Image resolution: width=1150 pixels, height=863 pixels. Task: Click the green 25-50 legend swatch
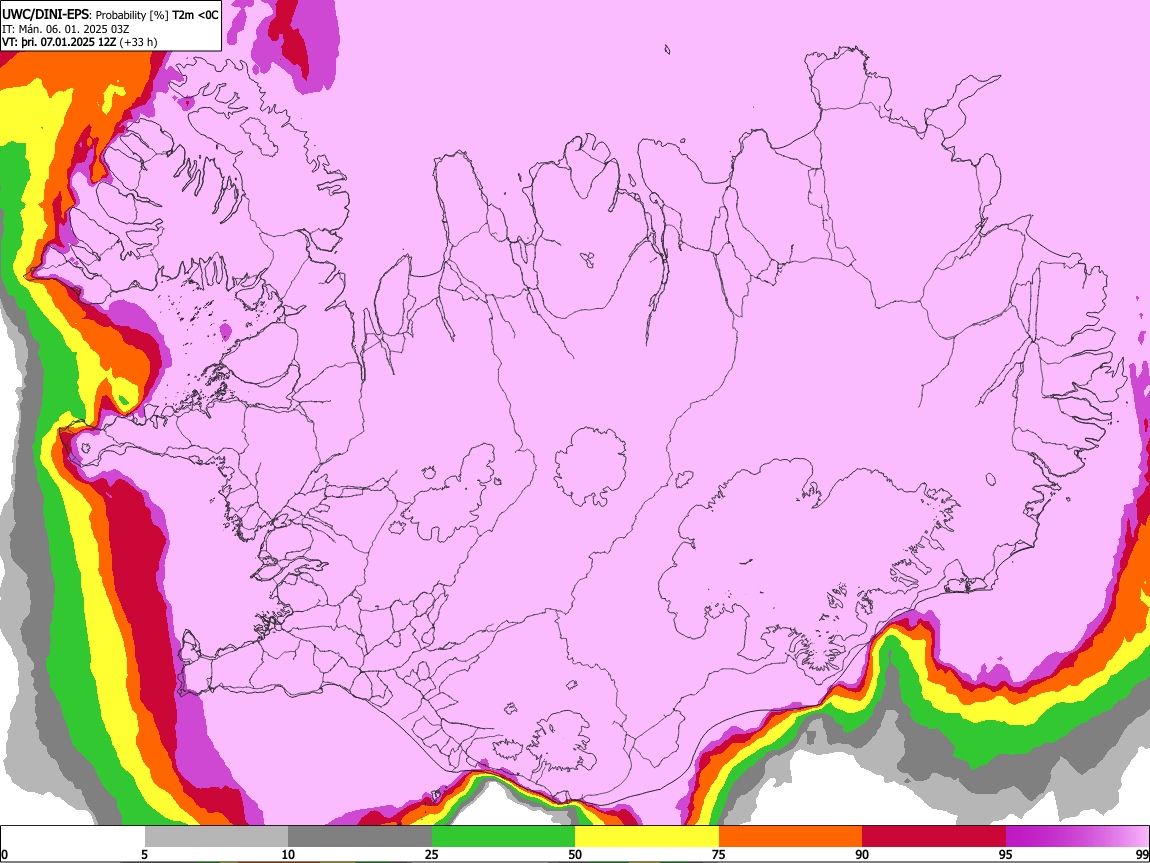503,836
